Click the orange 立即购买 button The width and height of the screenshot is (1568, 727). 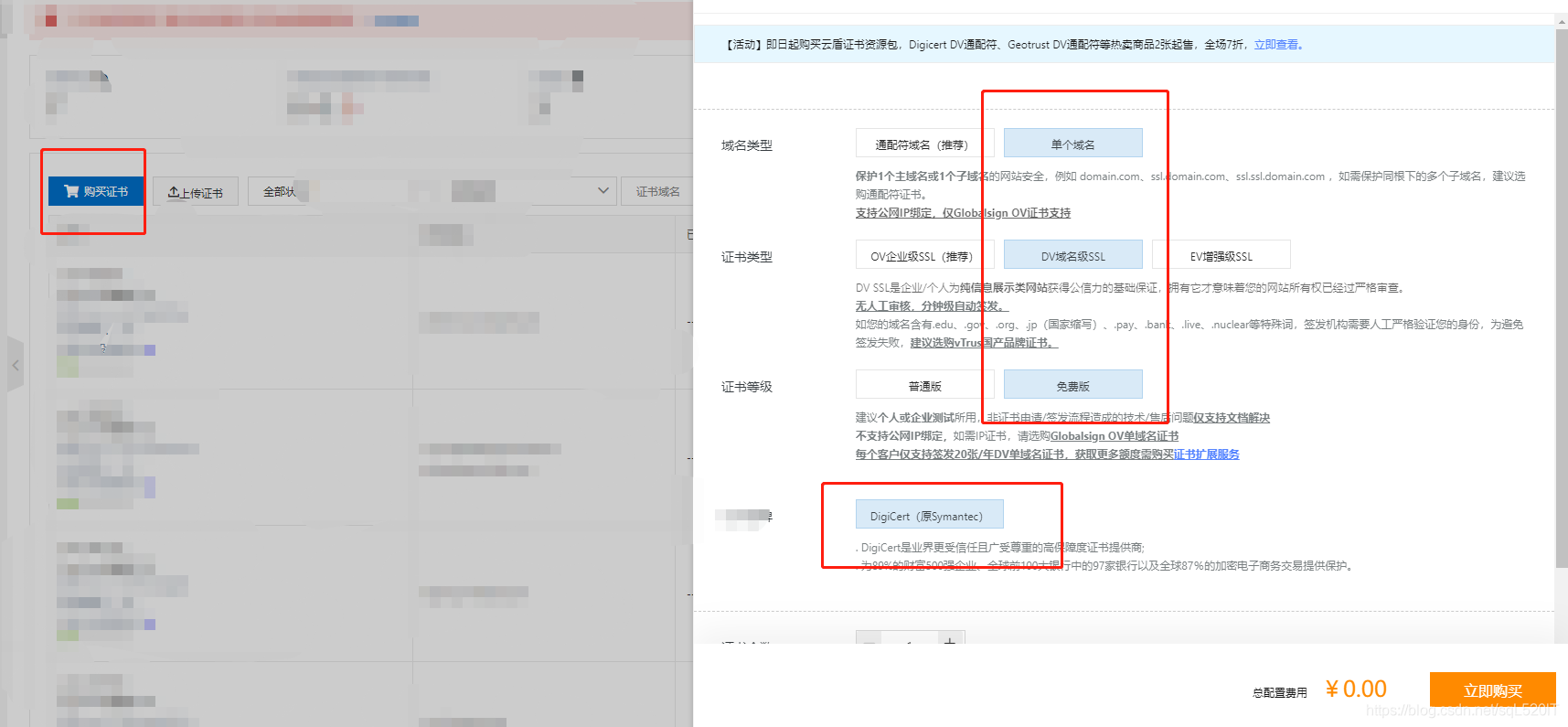click(1492, 690)
